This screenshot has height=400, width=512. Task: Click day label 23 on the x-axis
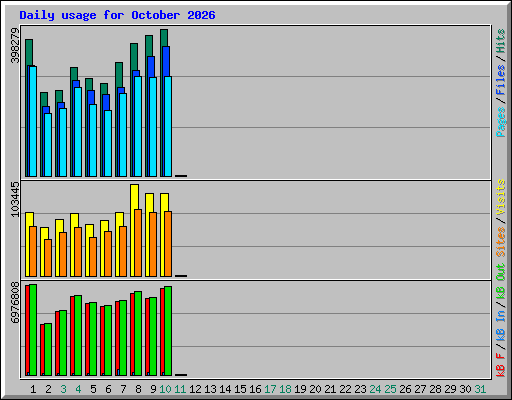coord(360,389)
